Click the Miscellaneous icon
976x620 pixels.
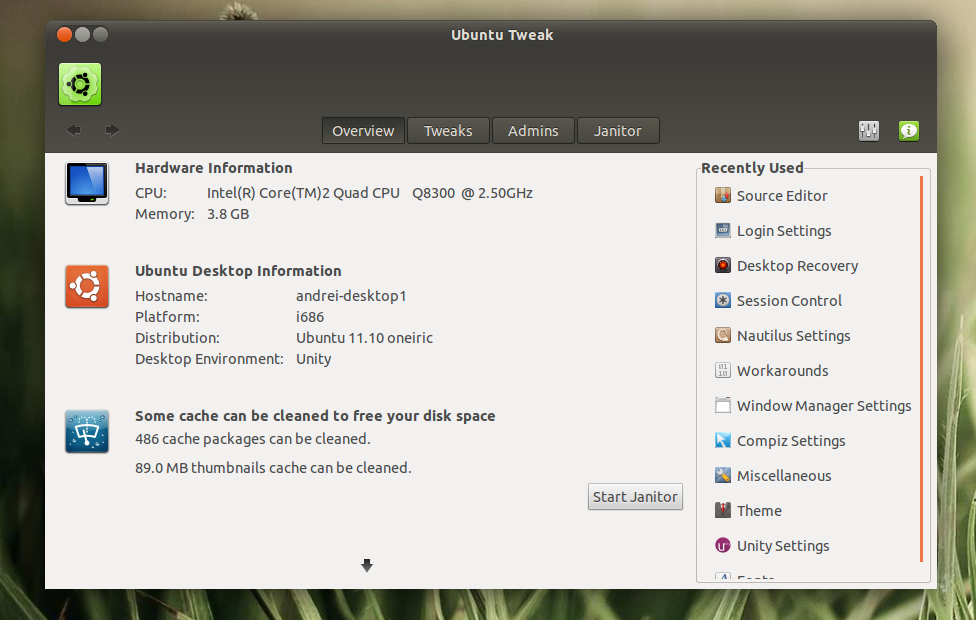pos(723,476)
